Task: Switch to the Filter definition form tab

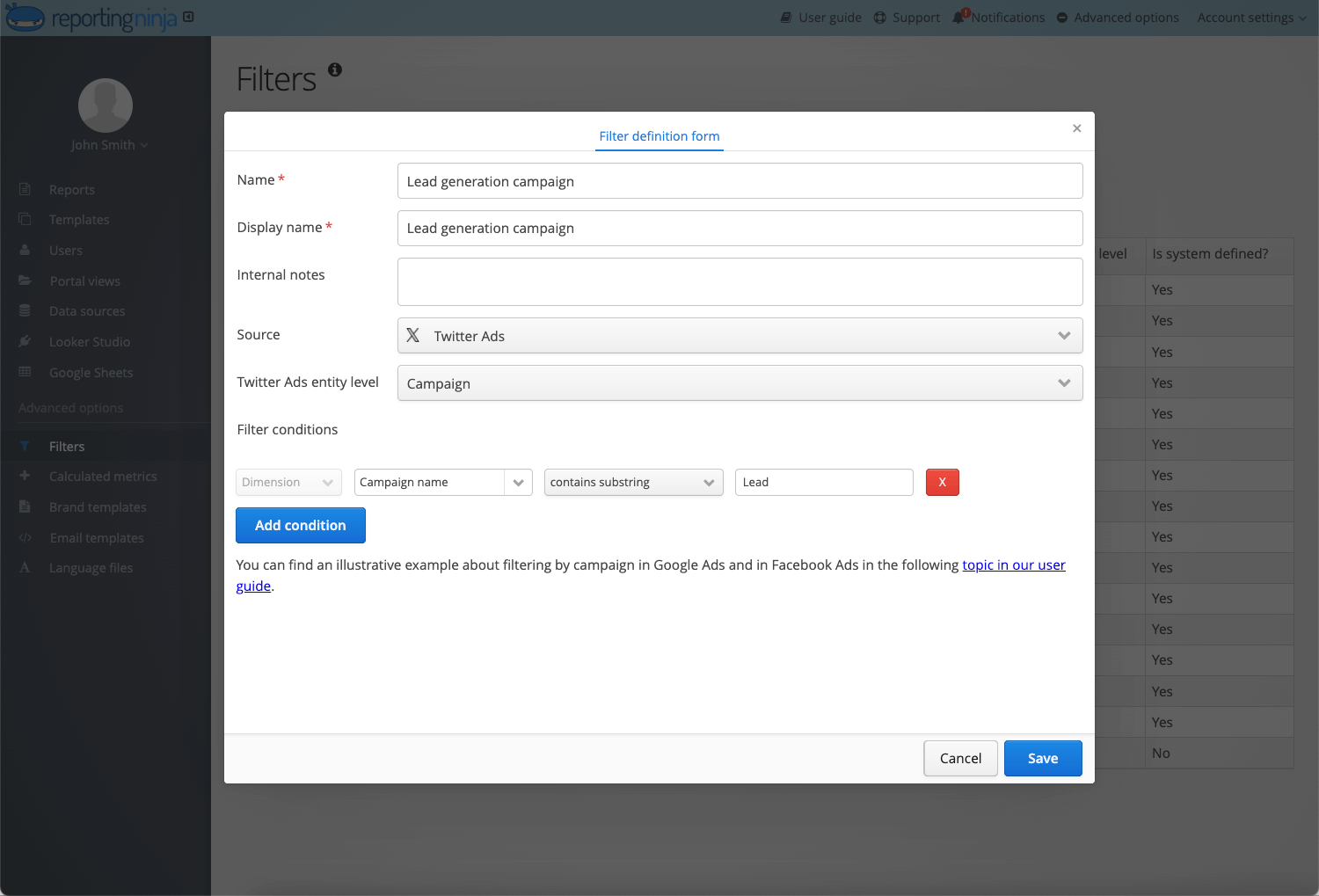Action: (659, 136)
